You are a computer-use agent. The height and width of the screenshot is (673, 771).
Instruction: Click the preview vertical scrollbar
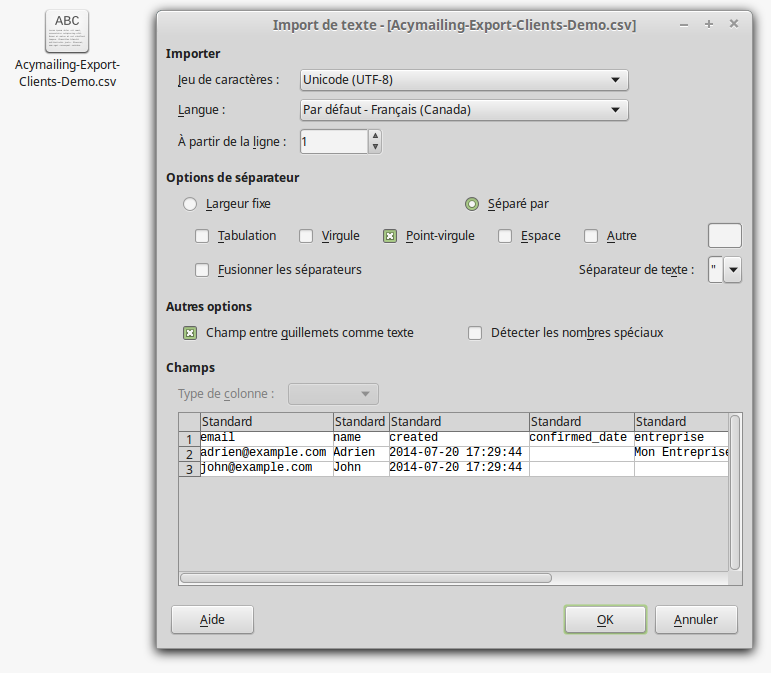[x=735, y=492]
